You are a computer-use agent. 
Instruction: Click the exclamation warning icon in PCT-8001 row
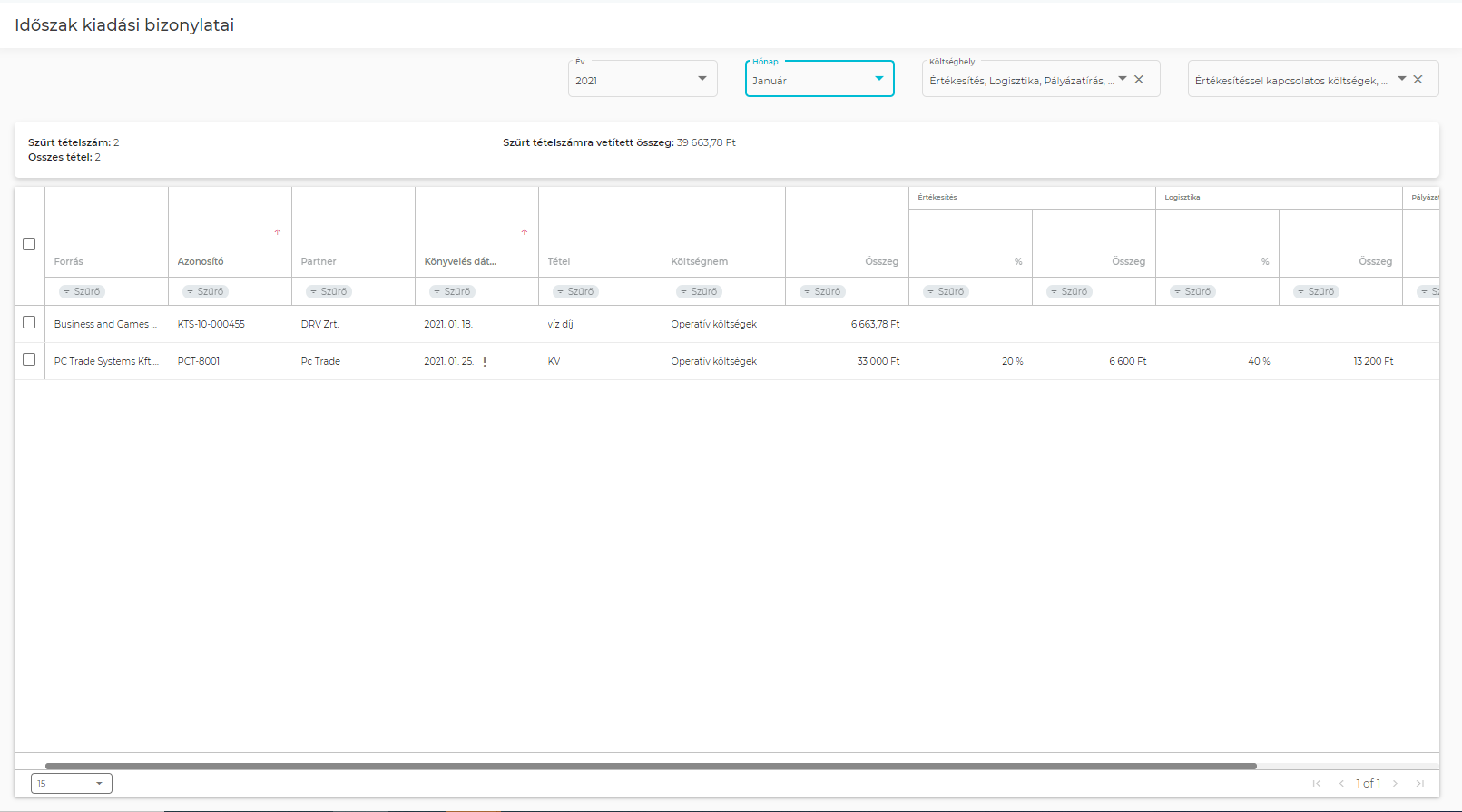click(x=485, y=361)
